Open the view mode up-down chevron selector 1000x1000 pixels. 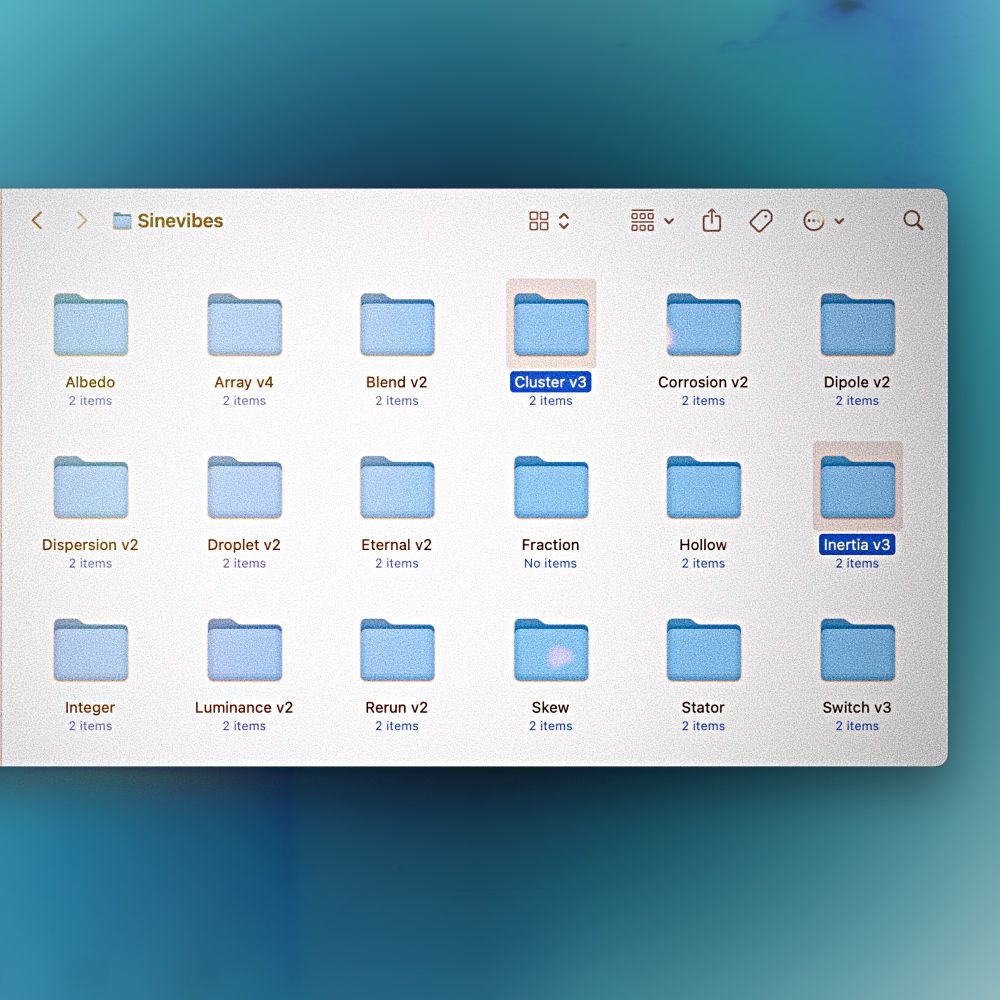(564, 221)
